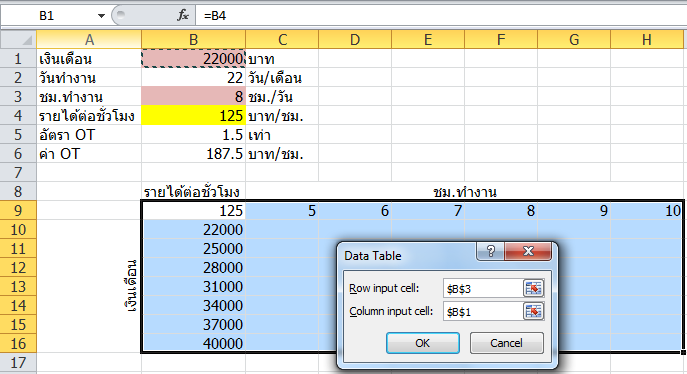
Task: Select column A header
Action: [89, 40]
